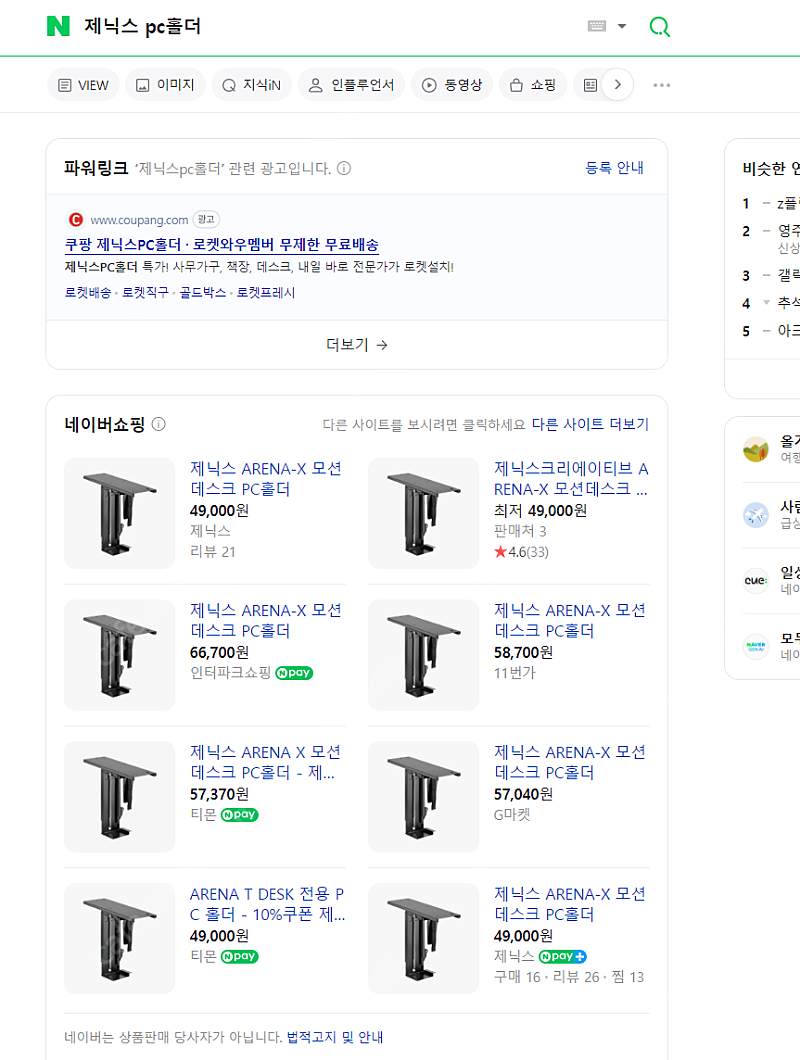Viewport: 800px width, 1060px height.
Task: Open thumbnail of 57,040원 G마켓 product
Action: click(423, 797)
